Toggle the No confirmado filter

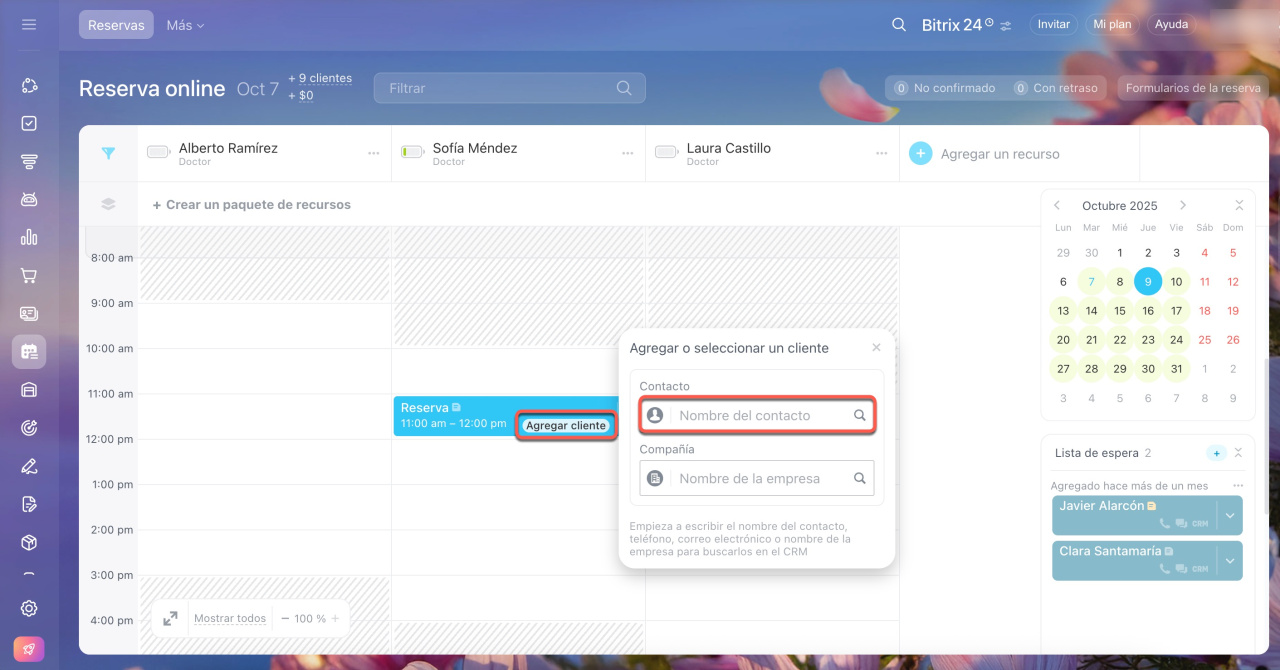click(x=945, y=88)
